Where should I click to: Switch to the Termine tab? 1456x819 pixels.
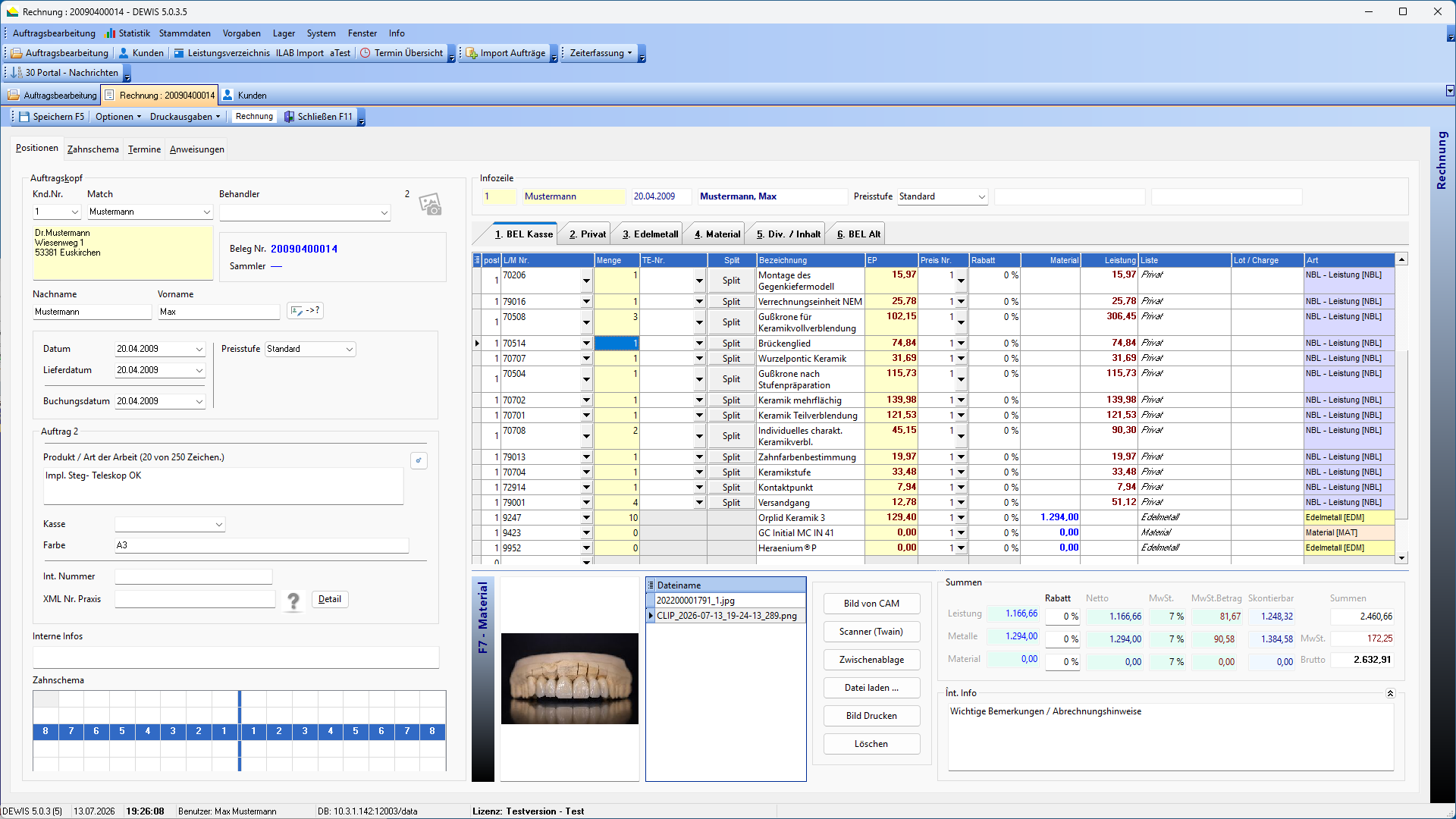click(144, 149)
